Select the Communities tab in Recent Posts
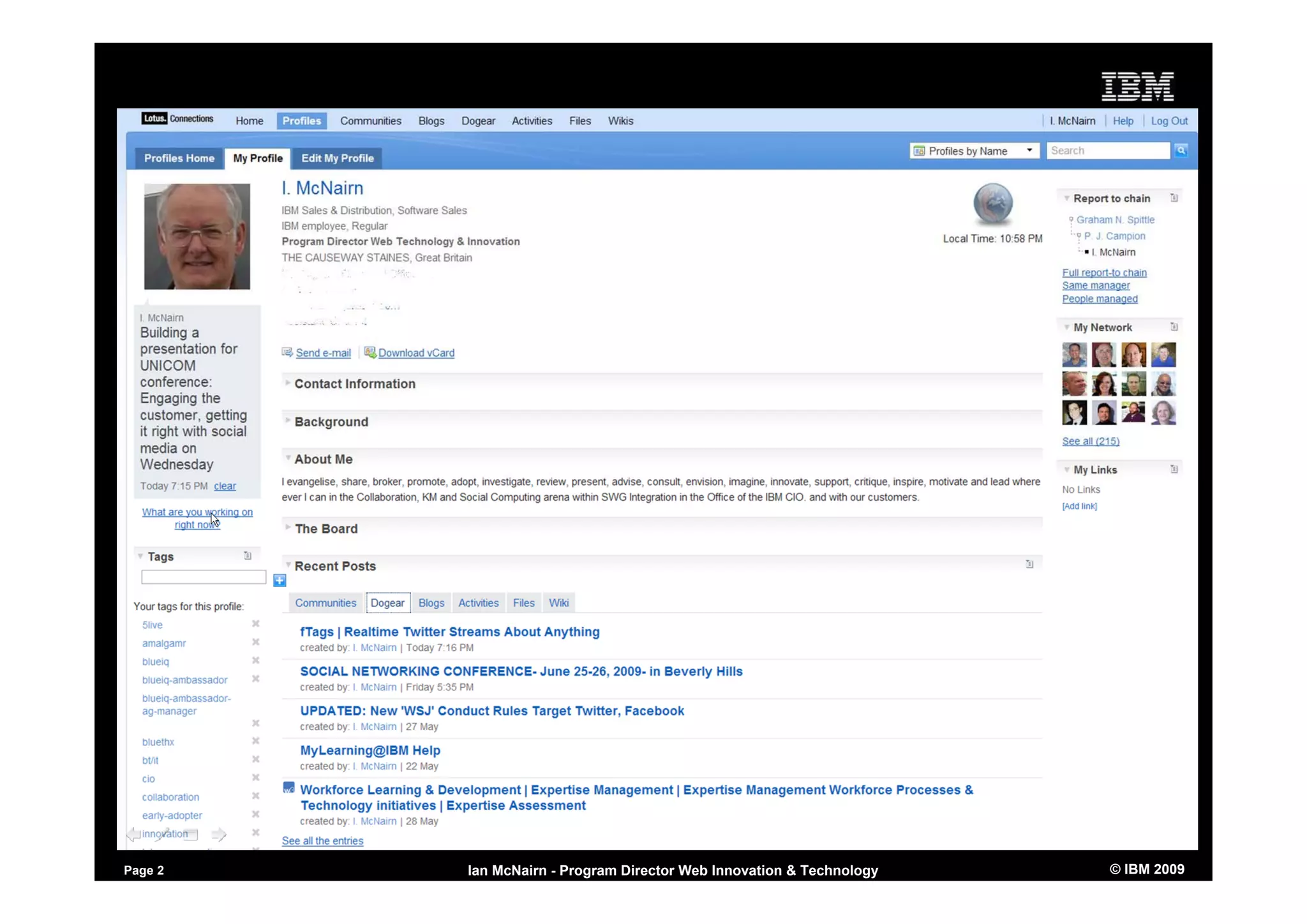Screen dimensions: 1307x924 tap(325, 603)
